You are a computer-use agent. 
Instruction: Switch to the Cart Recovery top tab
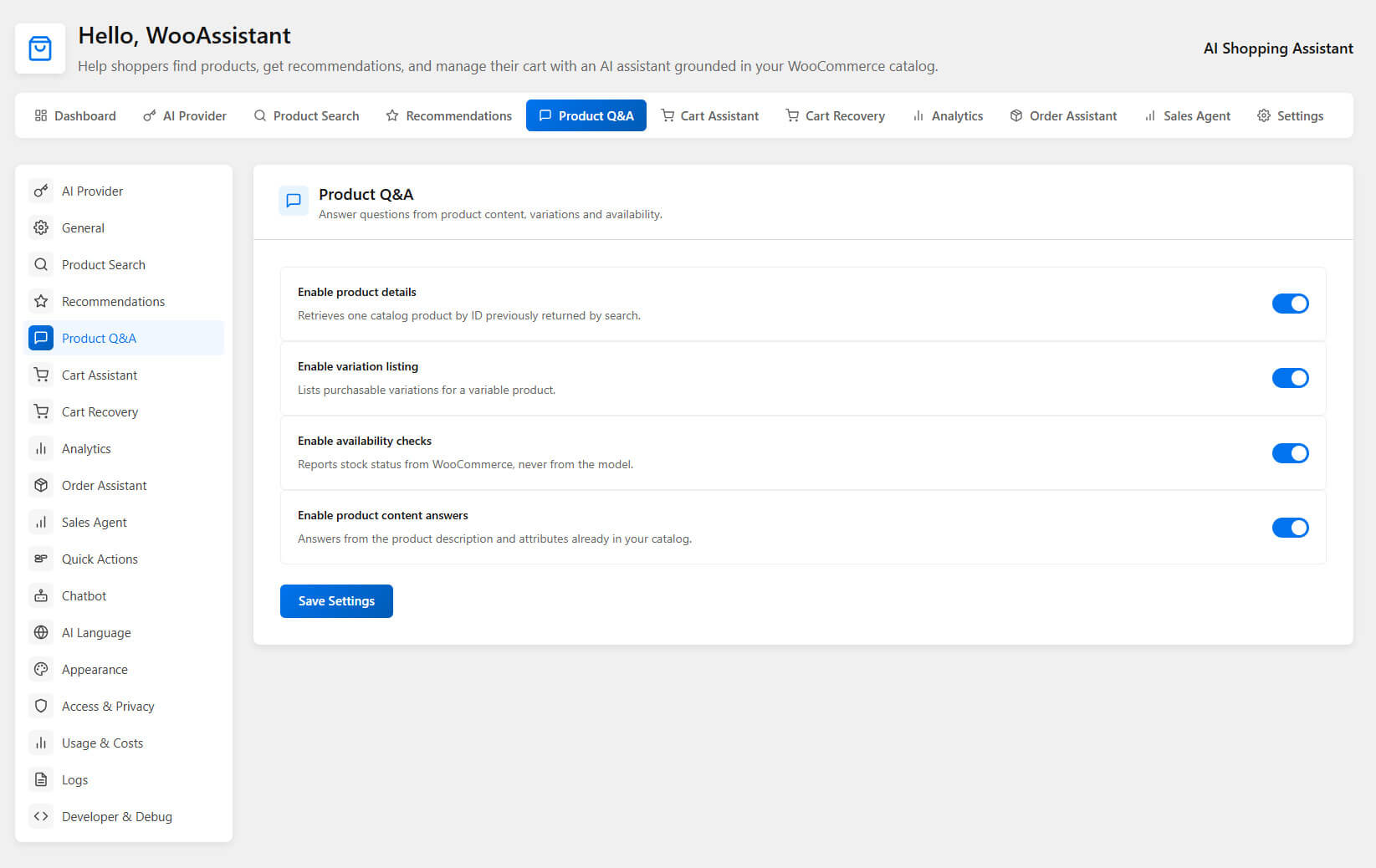pos(836,116)
